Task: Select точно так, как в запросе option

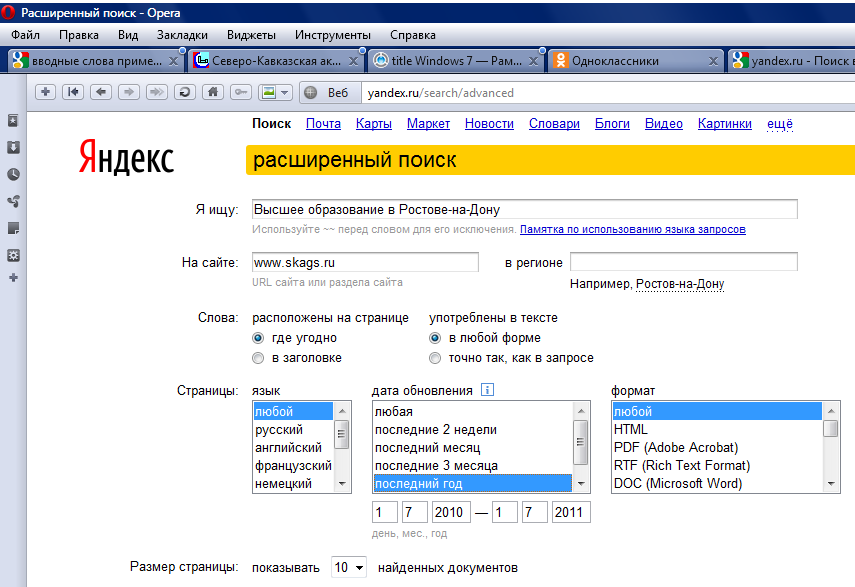Action: pos(435,358)
